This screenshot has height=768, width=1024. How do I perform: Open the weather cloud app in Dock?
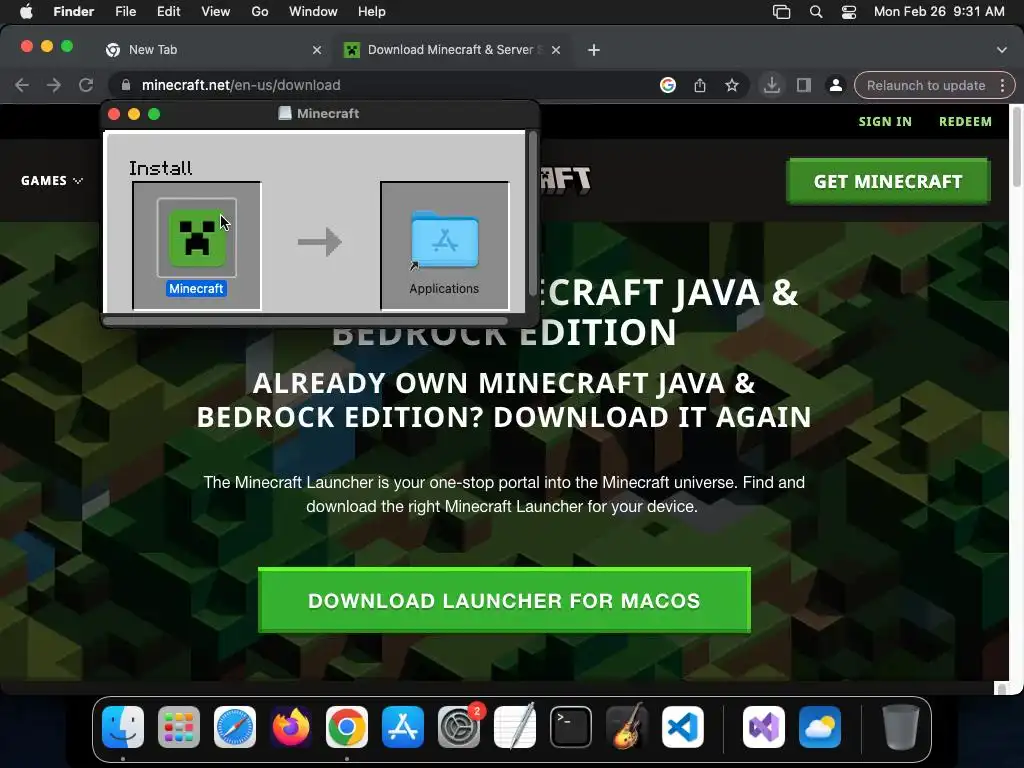[x=820, y=727]
